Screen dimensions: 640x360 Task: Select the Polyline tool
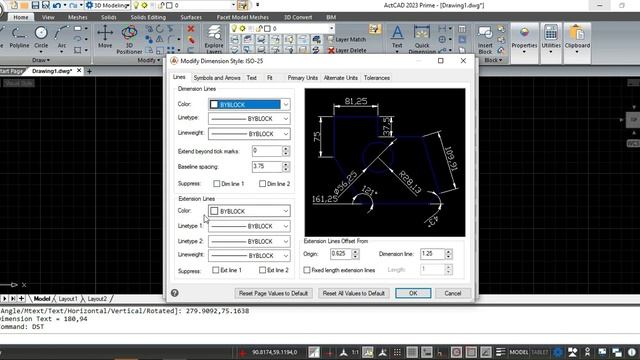click(x=19, y=38)
